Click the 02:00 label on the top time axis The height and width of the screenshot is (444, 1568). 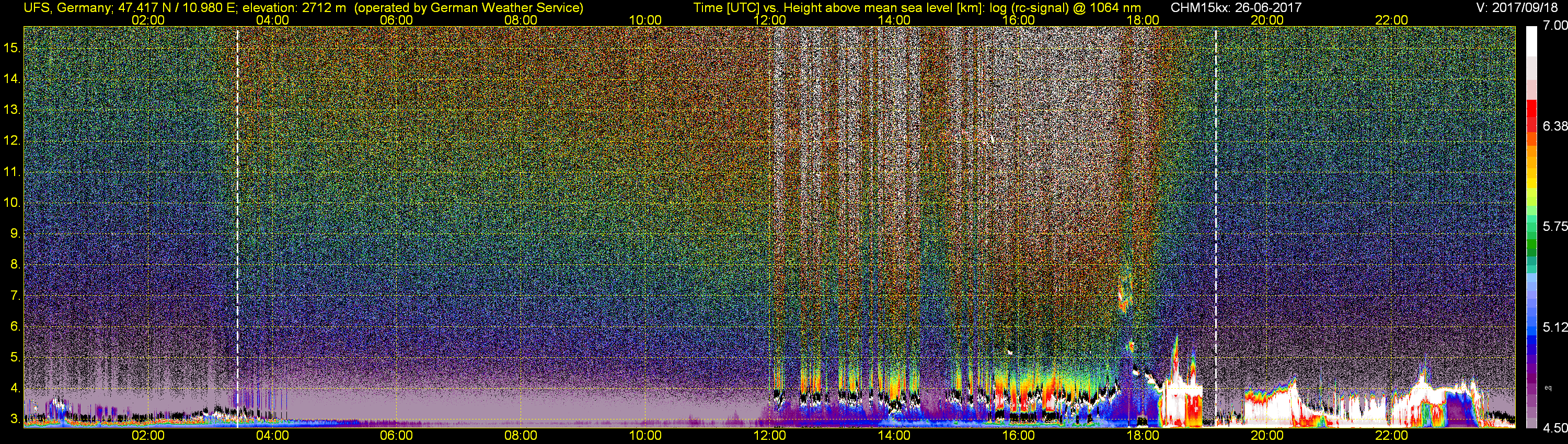148,20
